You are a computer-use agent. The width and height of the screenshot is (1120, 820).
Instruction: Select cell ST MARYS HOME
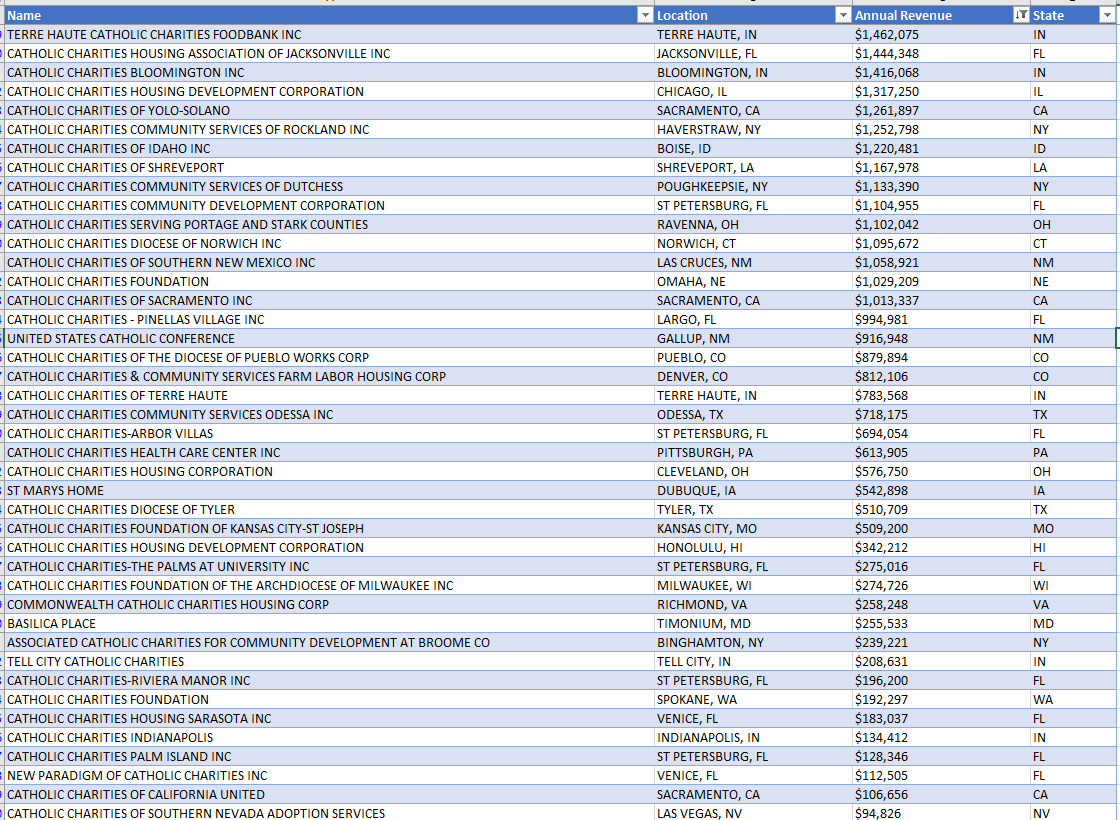(x=329, y=491)
